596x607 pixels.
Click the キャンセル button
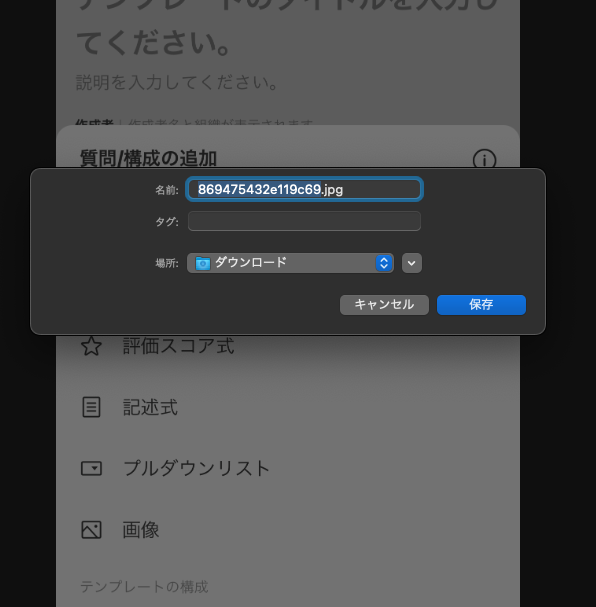point(384,305)
